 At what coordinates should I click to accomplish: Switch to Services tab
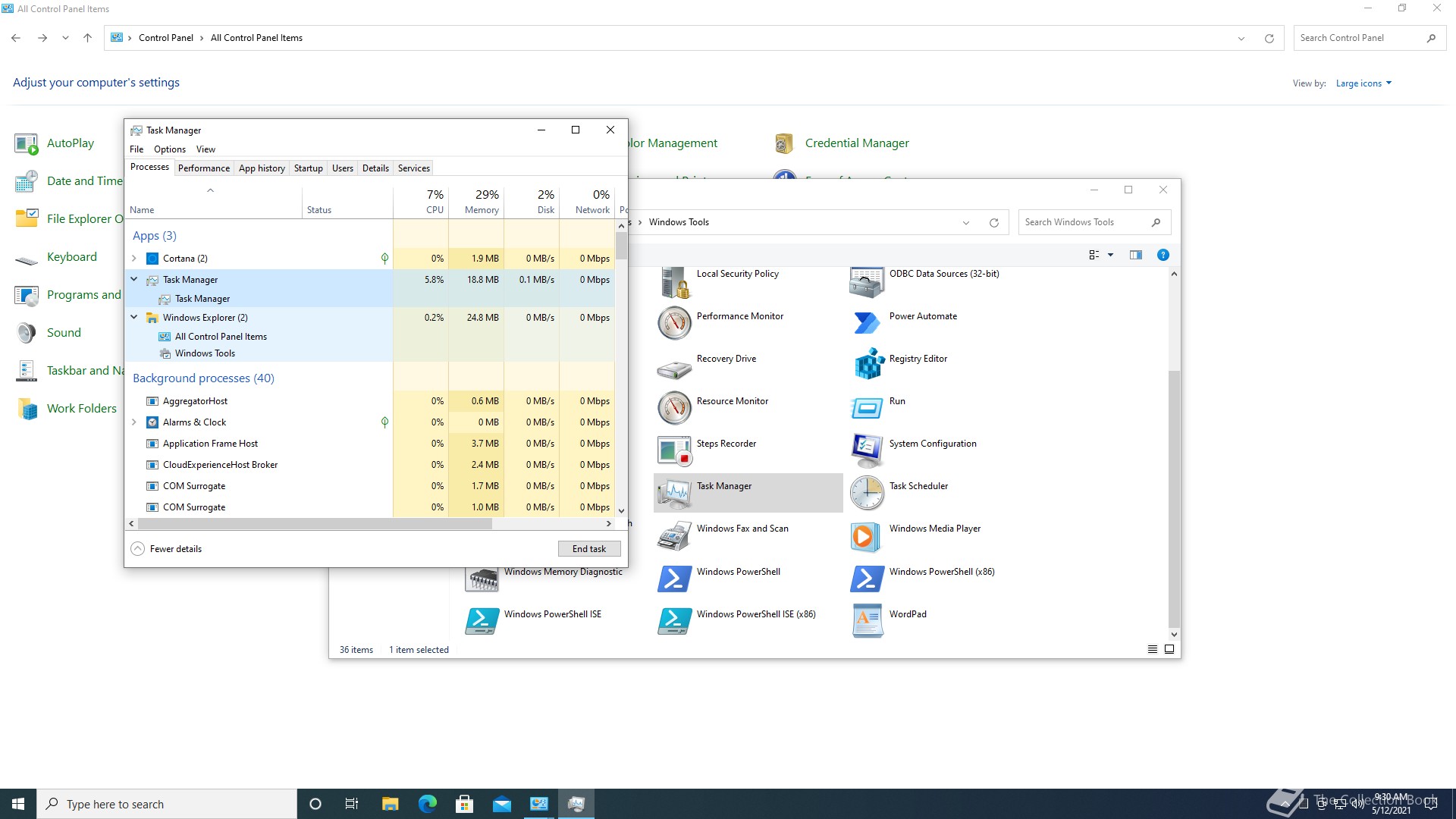tap(414, 168)
